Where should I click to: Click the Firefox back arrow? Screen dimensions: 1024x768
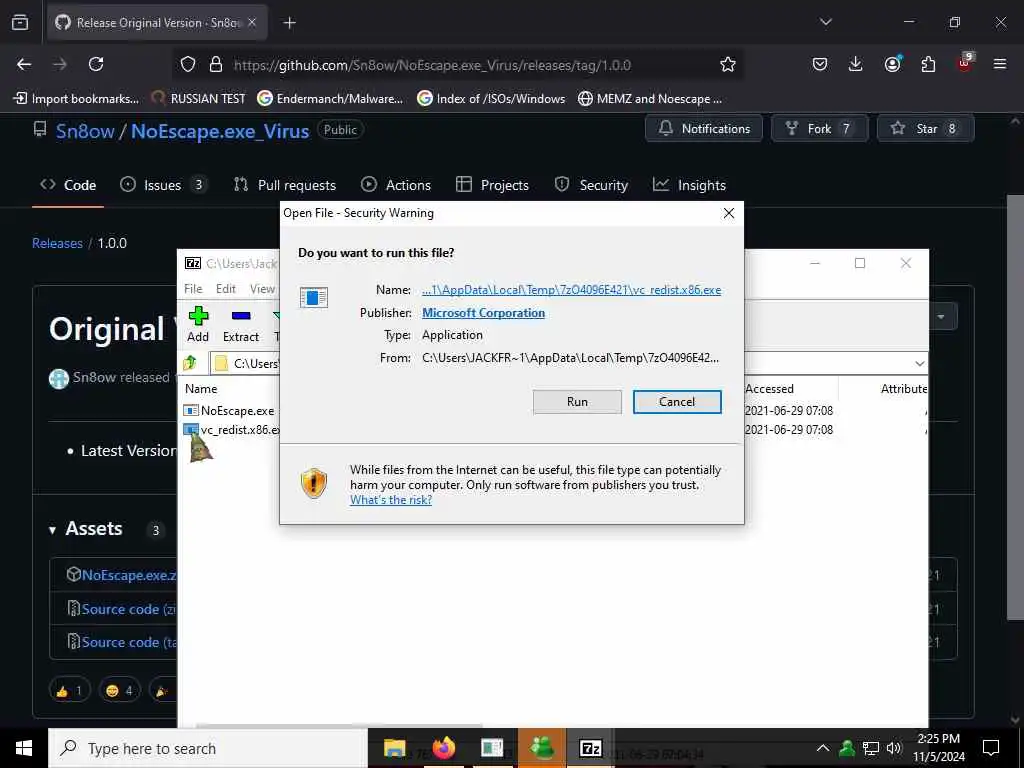pyautogui.click(x=24, y=65)
